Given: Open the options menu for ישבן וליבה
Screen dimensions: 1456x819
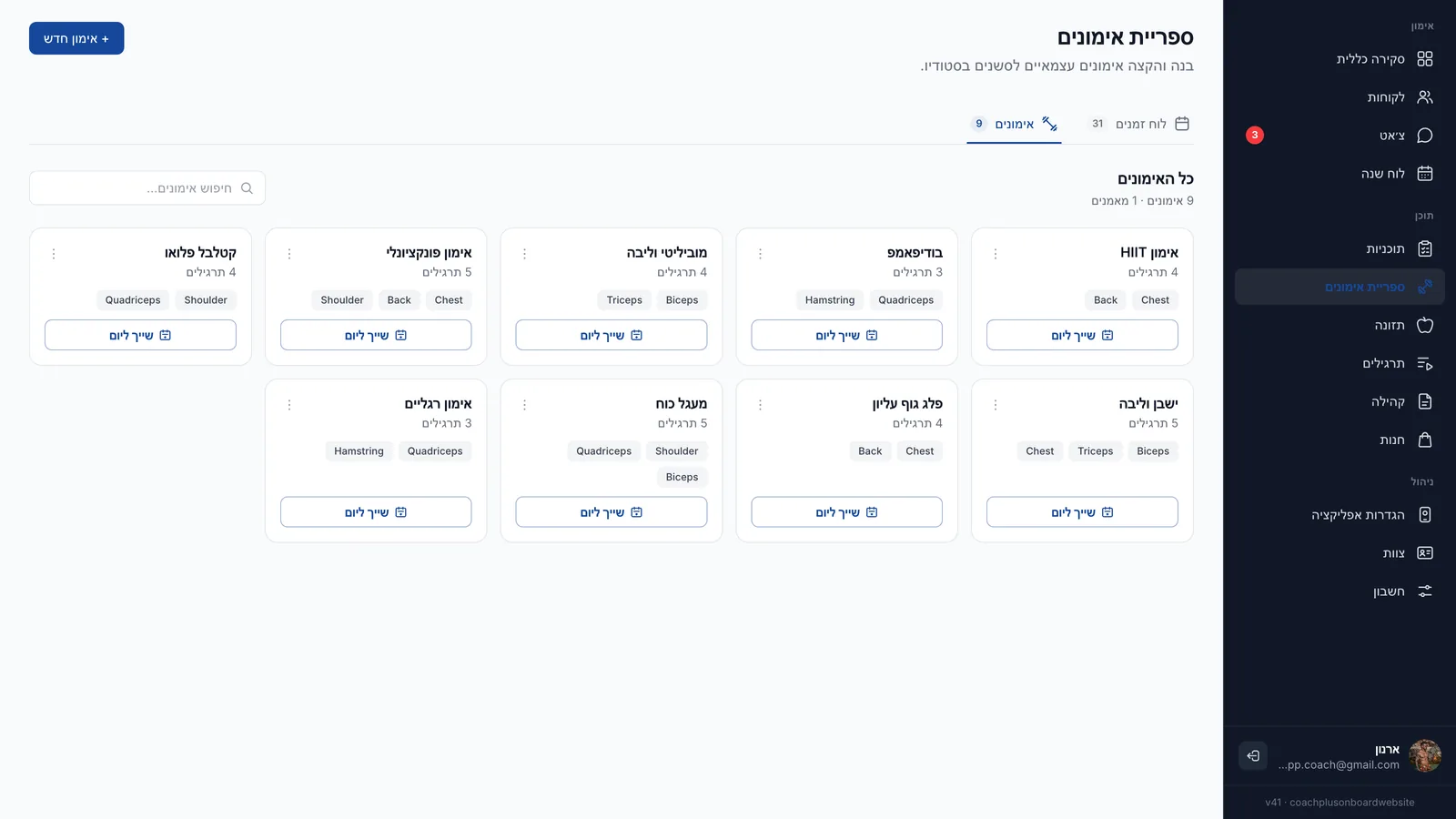Looking at the screenshot, I should click(996, 405).
